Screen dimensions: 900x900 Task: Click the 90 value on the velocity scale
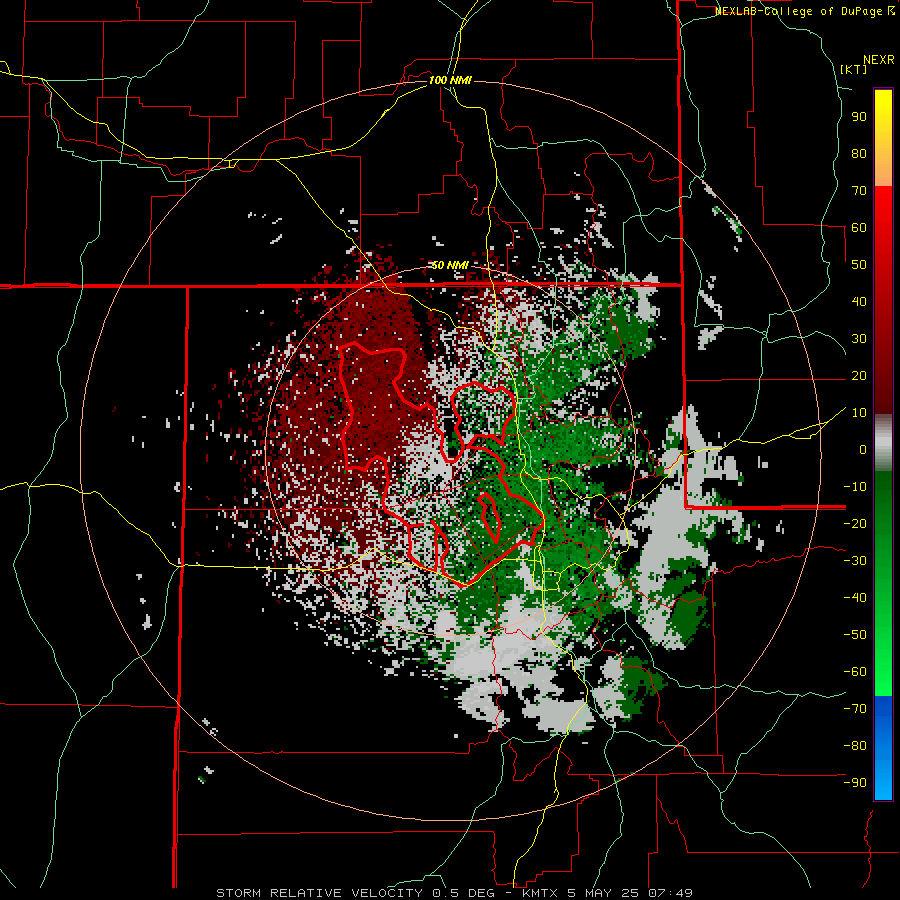click(x=859, y=117)
